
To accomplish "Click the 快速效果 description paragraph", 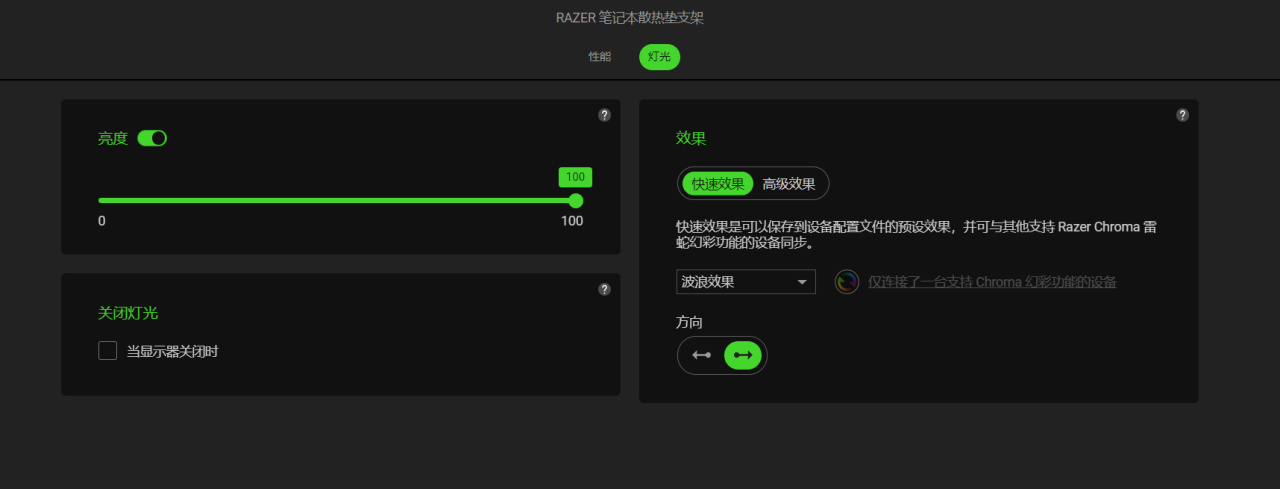I will 915,234.
